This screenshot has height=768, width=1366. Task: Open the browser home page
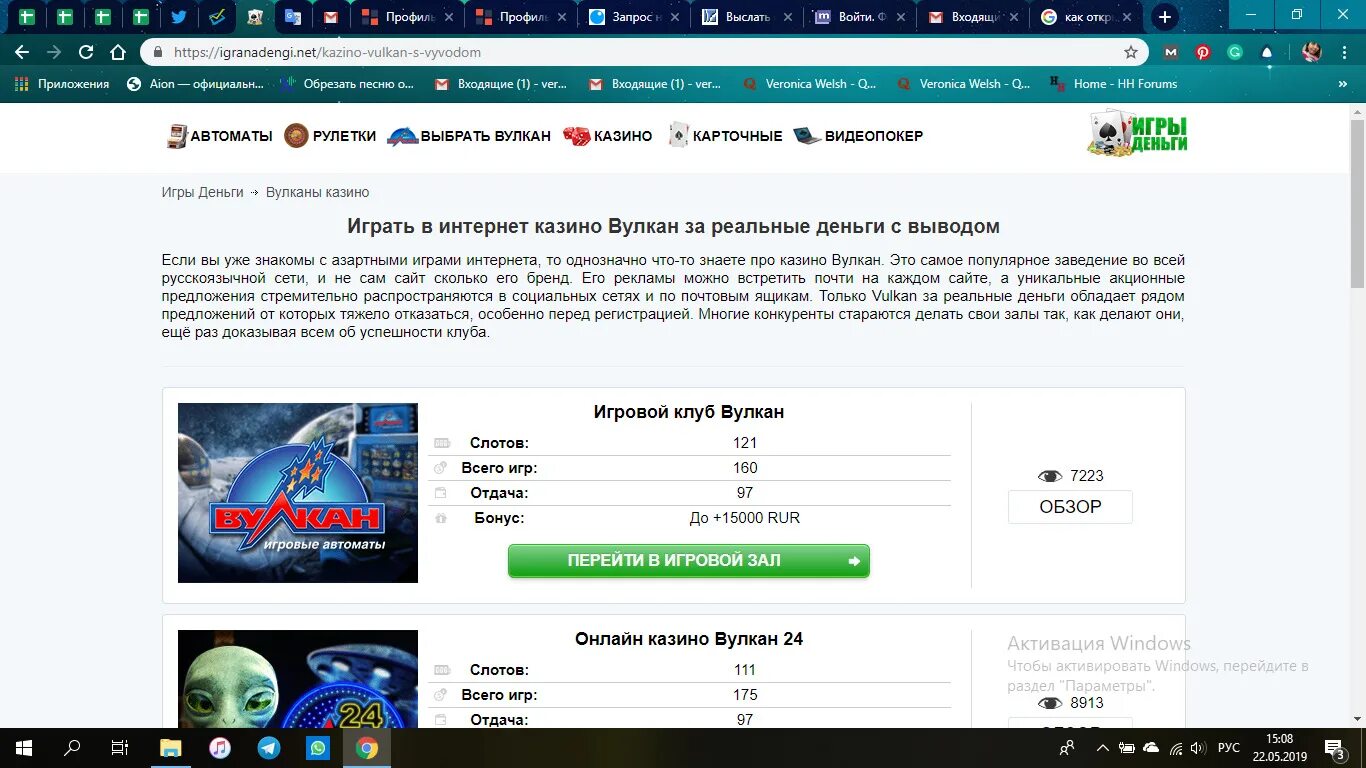[118, 52]
